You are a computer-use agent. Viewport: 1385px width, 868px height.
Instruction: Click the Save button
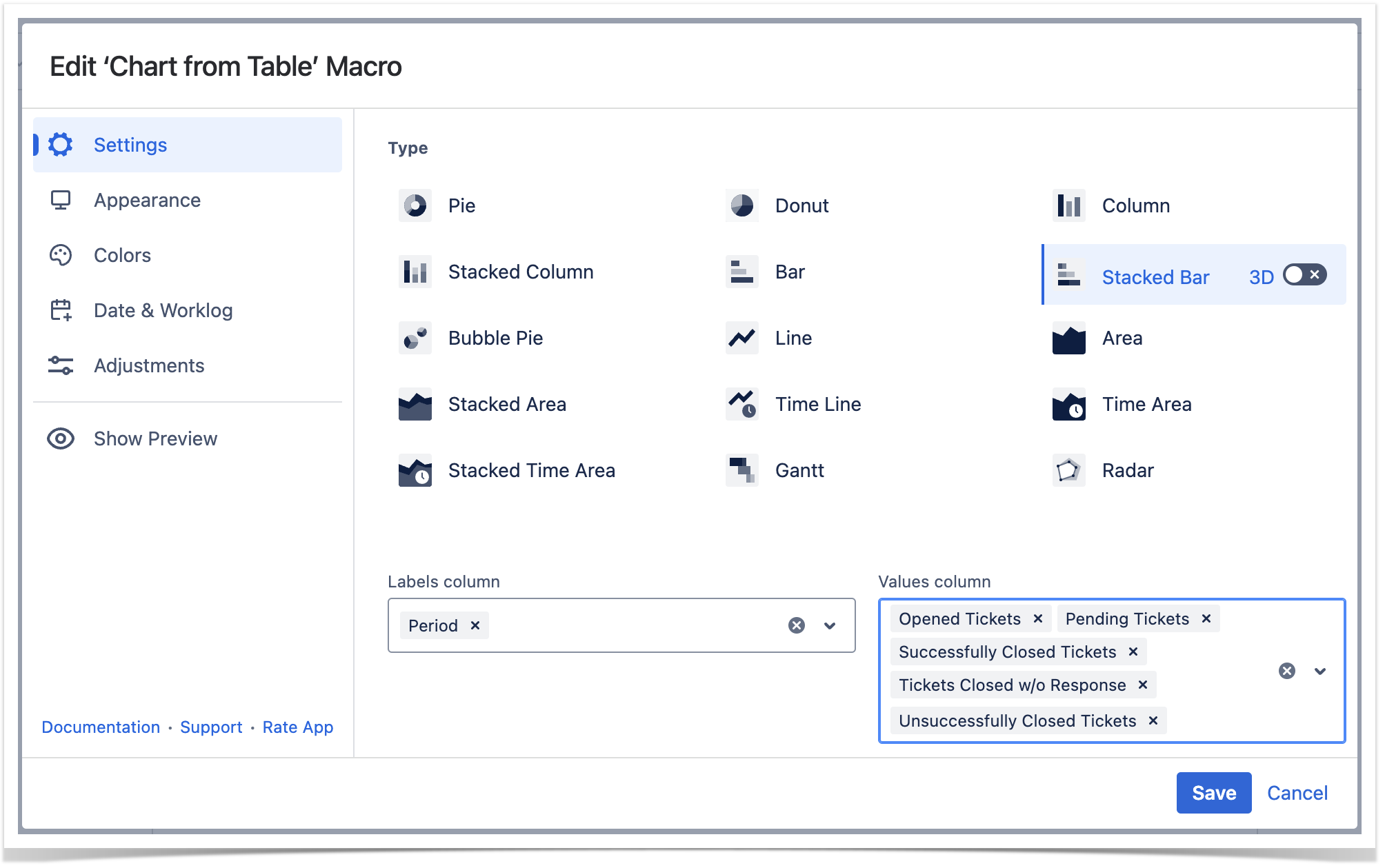point(1213,793)
